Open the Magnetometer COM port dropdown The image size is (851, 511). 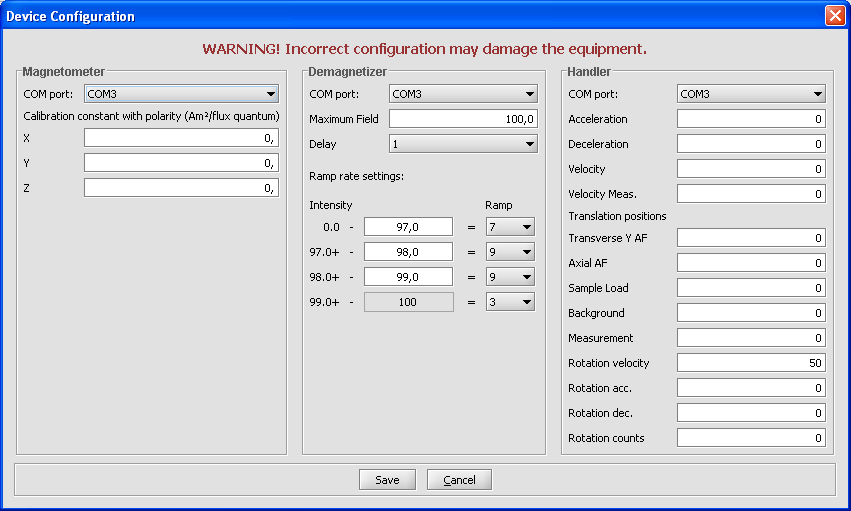[181, 94]
